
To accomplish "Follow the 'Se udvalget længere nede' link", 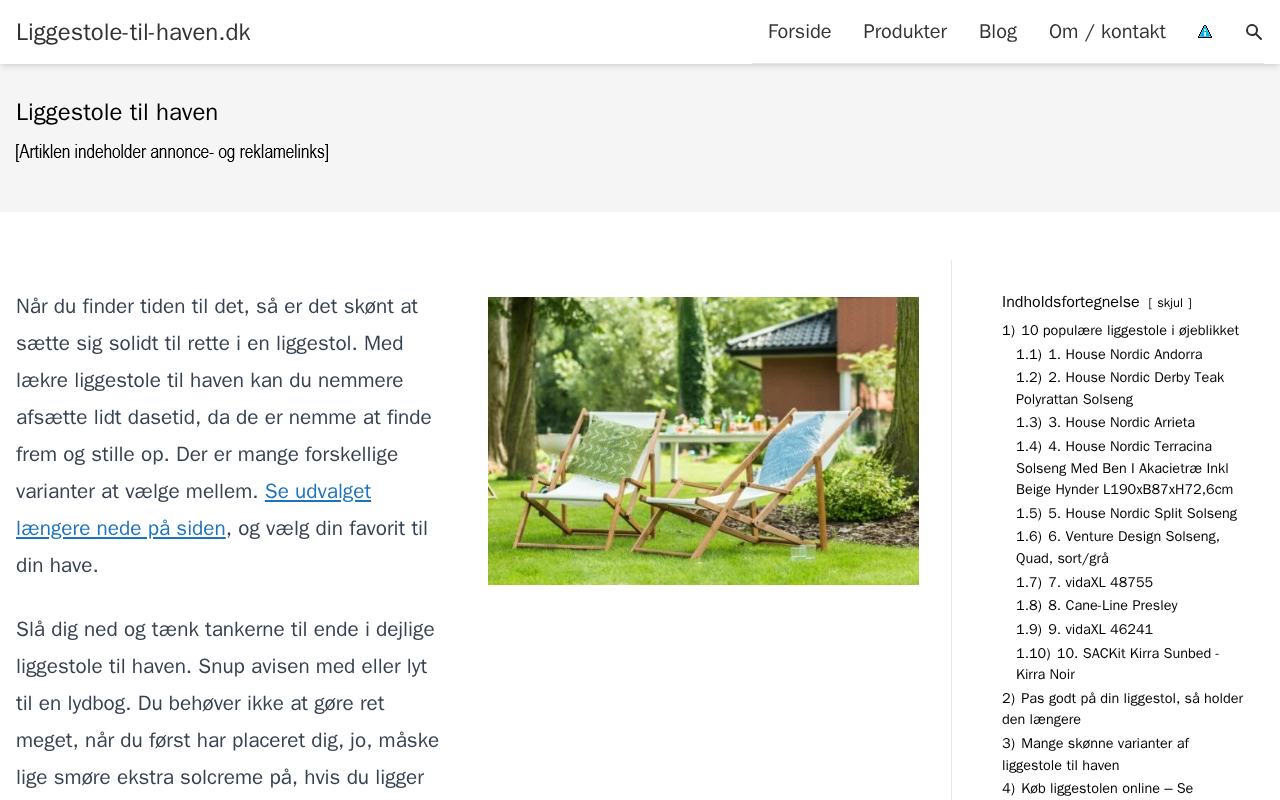I will click(x=194, y=510).
